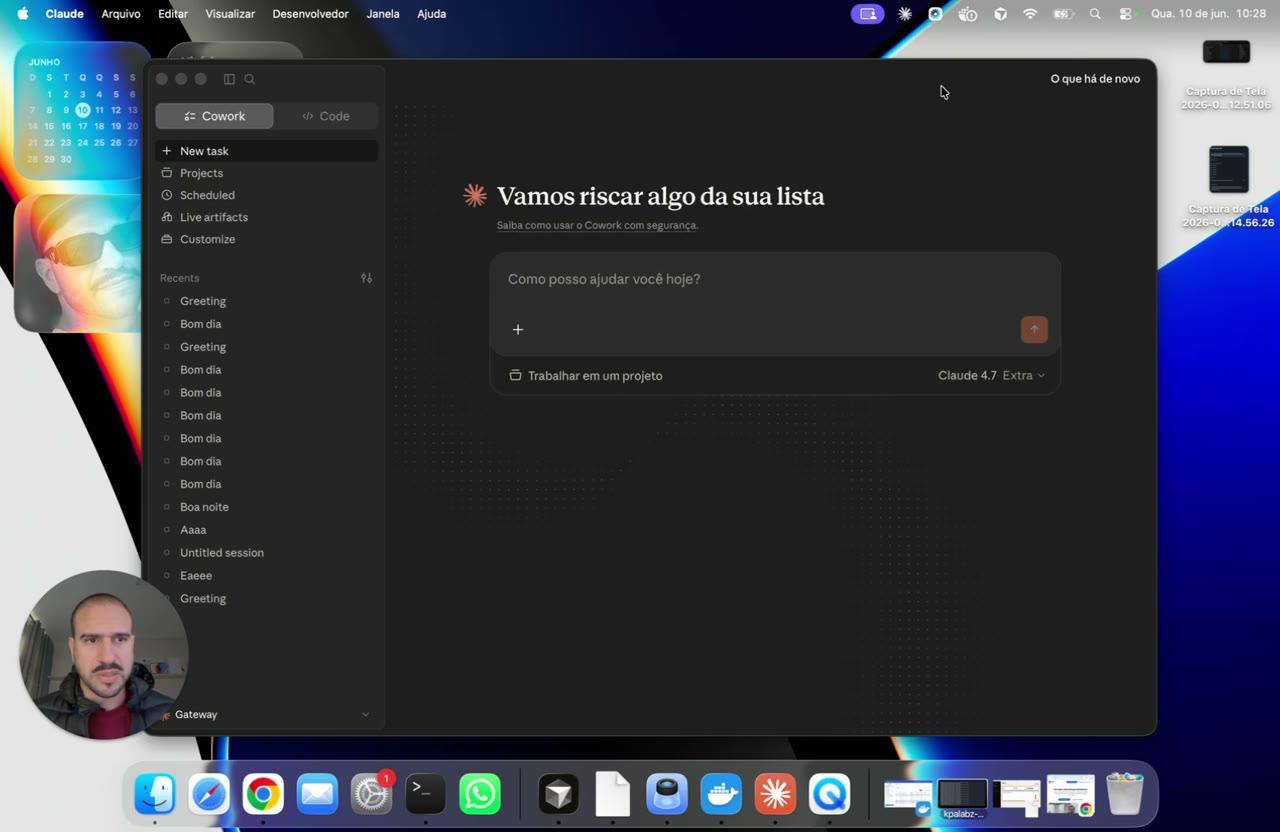This screenshot has height=832, width=1280.
Task: Open the Desenvolvedor menu
Action: (x=310, y=14)
